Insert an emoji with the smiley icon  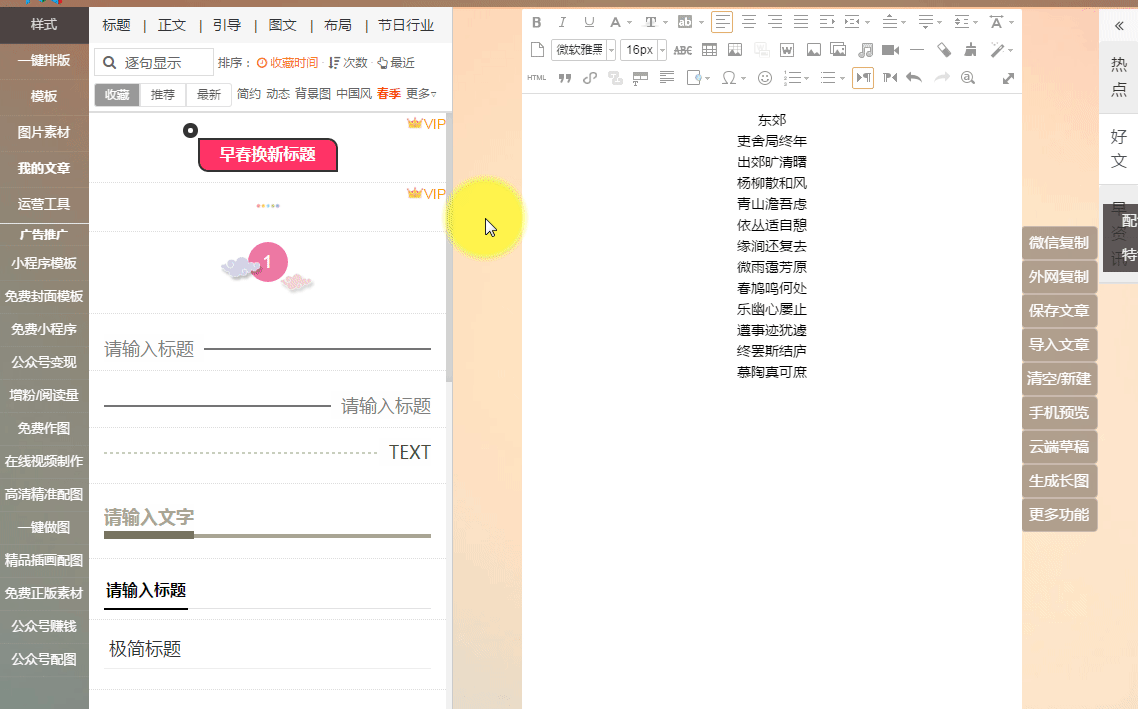click(765, 78)
